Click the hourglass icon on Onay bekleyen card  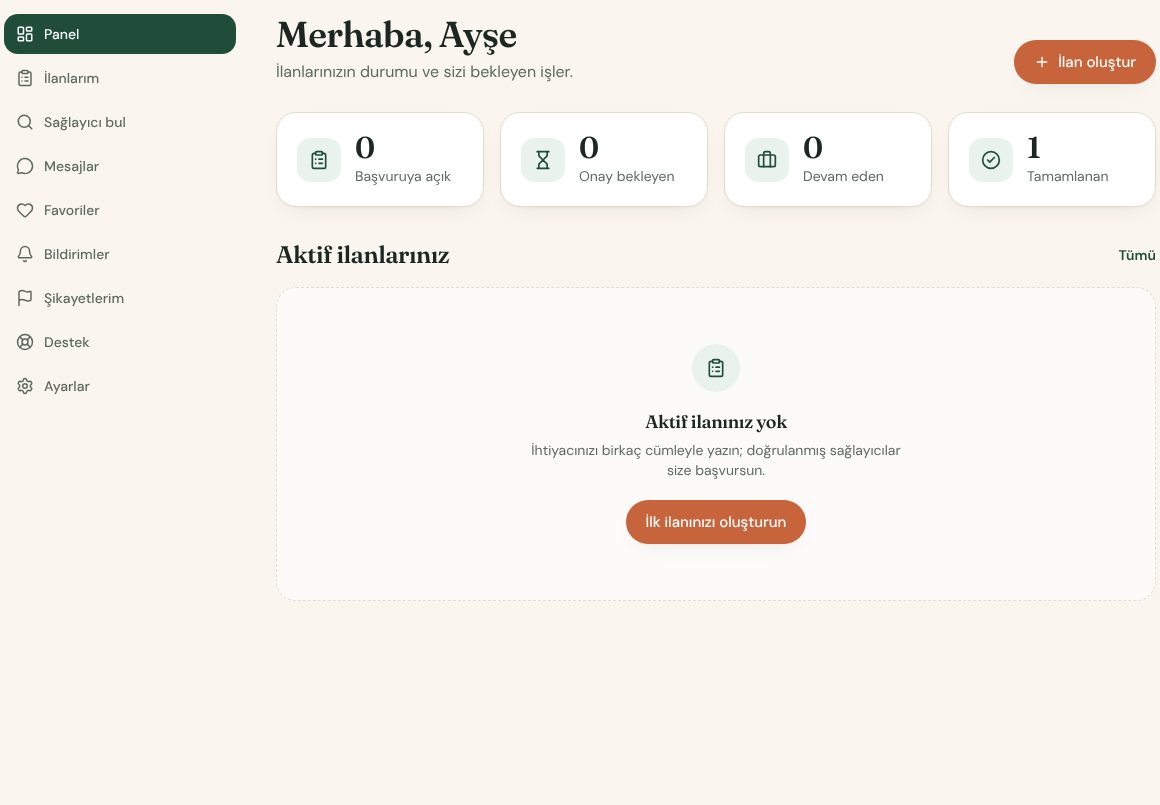[543, 160]
